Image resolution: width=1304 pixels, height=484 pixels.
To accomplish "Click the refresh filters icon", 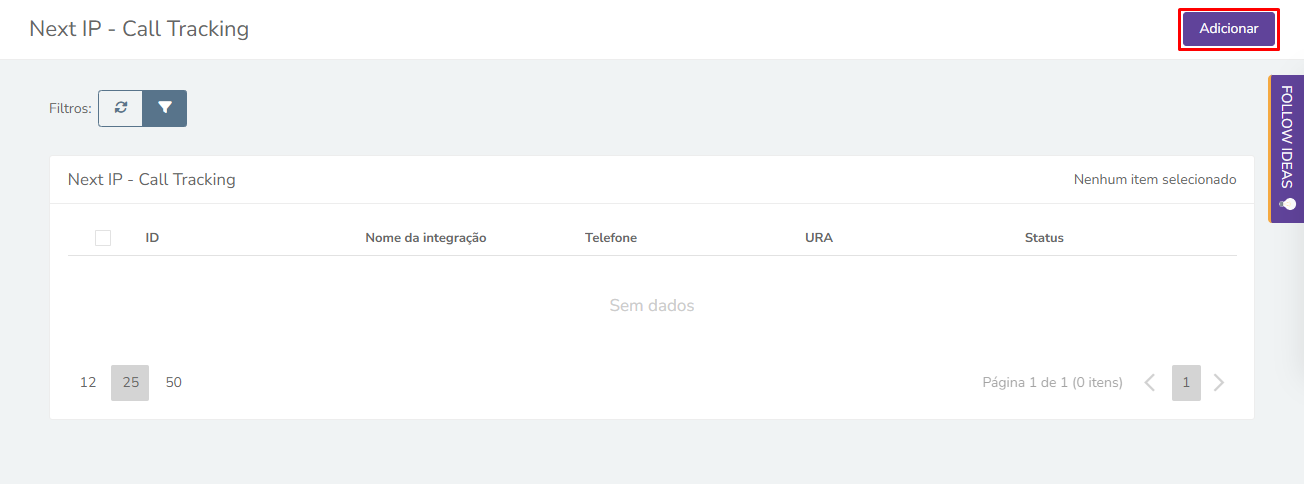I will point(121,108).
